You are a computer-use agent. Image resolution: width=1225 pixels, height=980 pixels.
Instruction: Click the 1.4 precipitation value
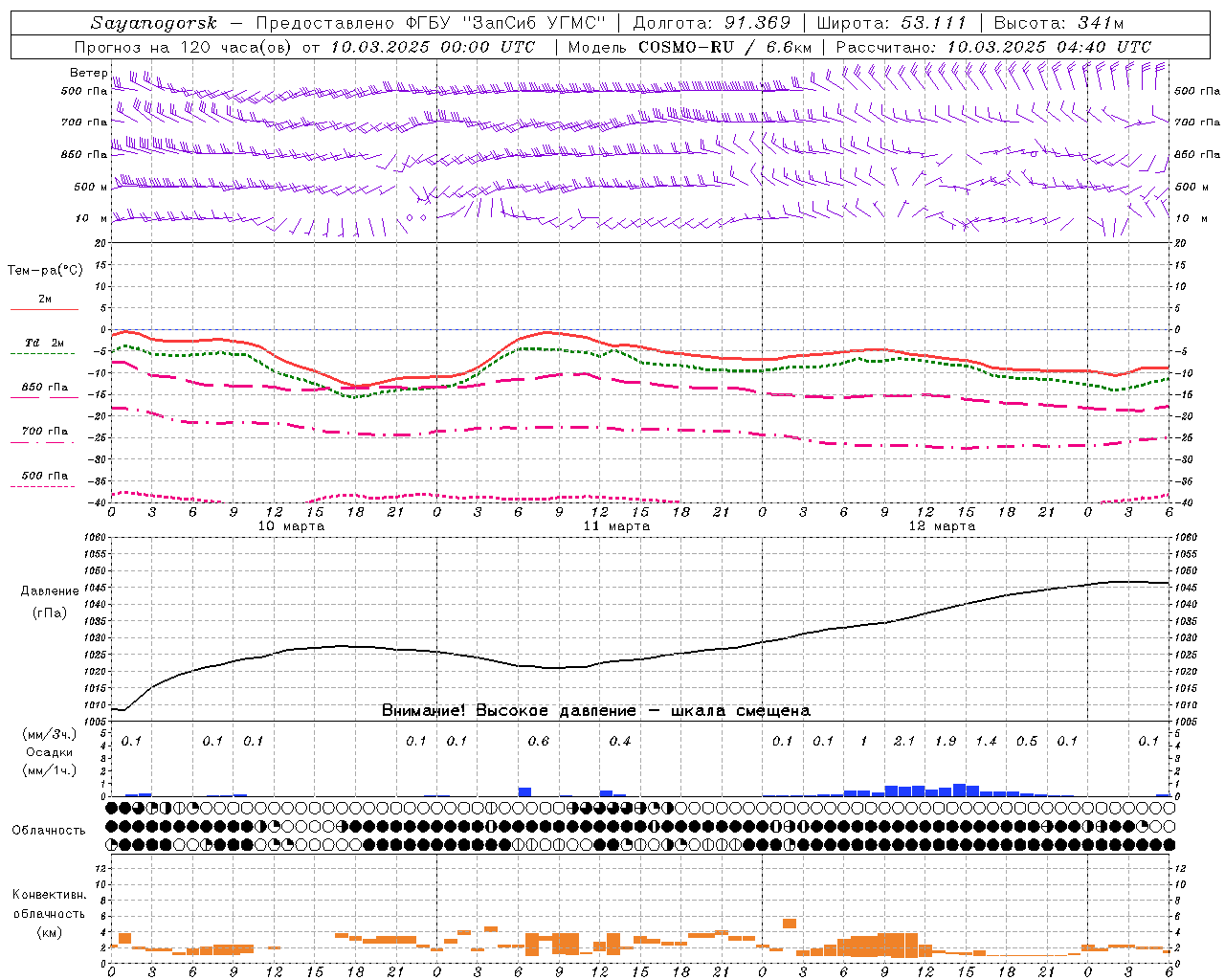[986, 741]
